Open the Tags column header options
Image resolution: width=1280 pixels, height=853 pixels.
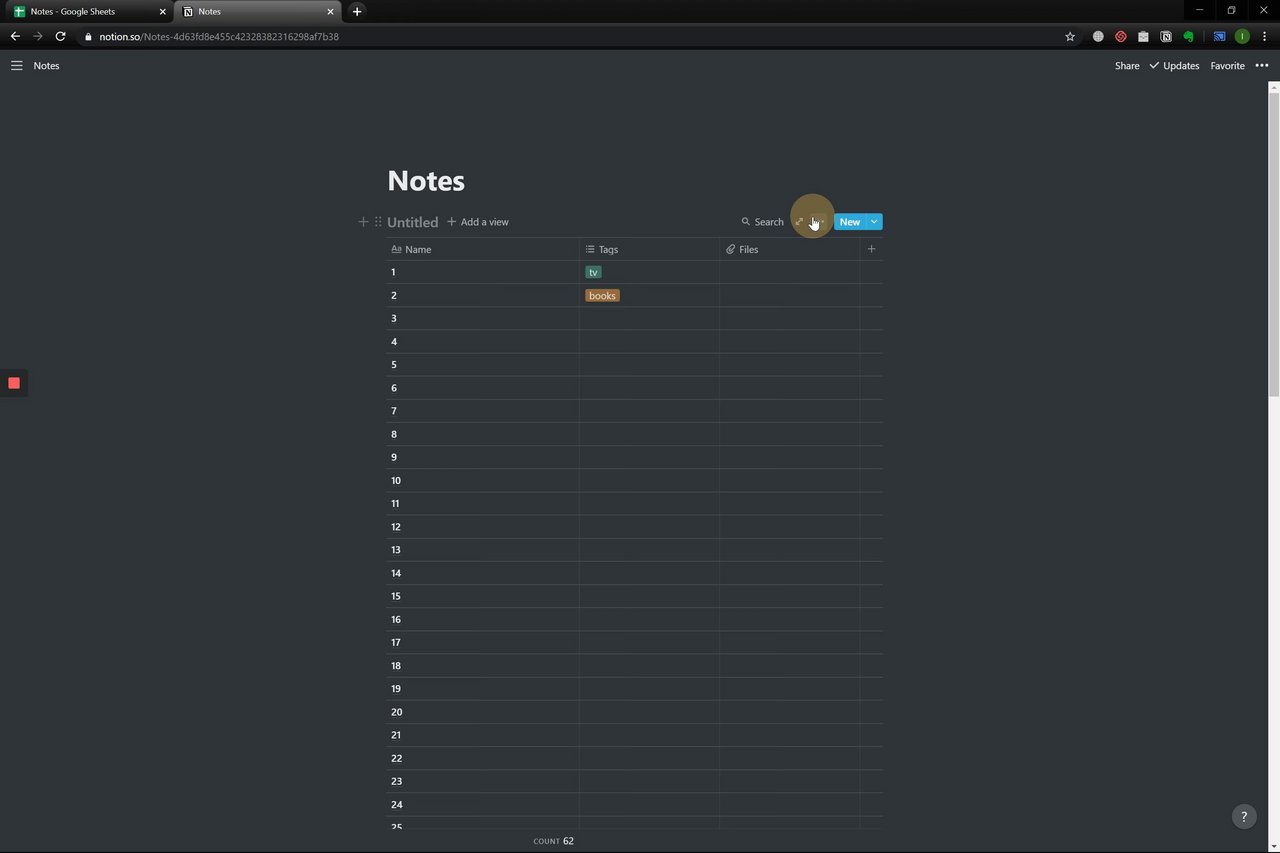[649, 249]
